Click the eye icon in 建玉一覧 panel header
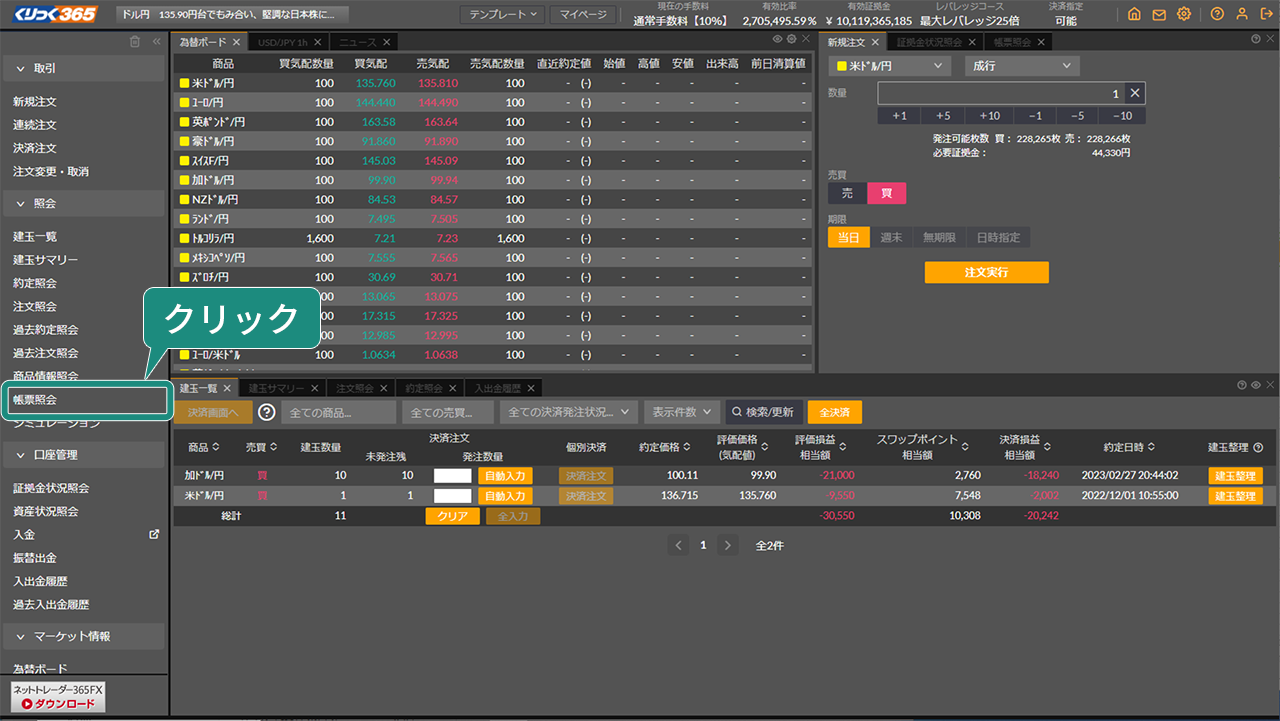Image resolution: width=1280 pixels, height=721 pixels. click(1255, 385)
